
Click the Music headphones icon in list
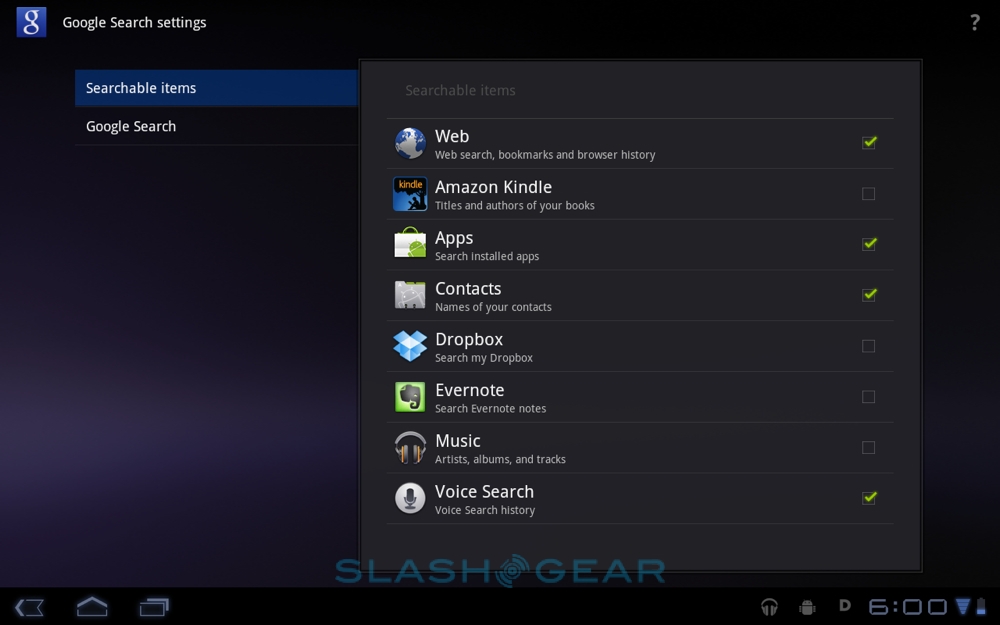click(410, 448)
